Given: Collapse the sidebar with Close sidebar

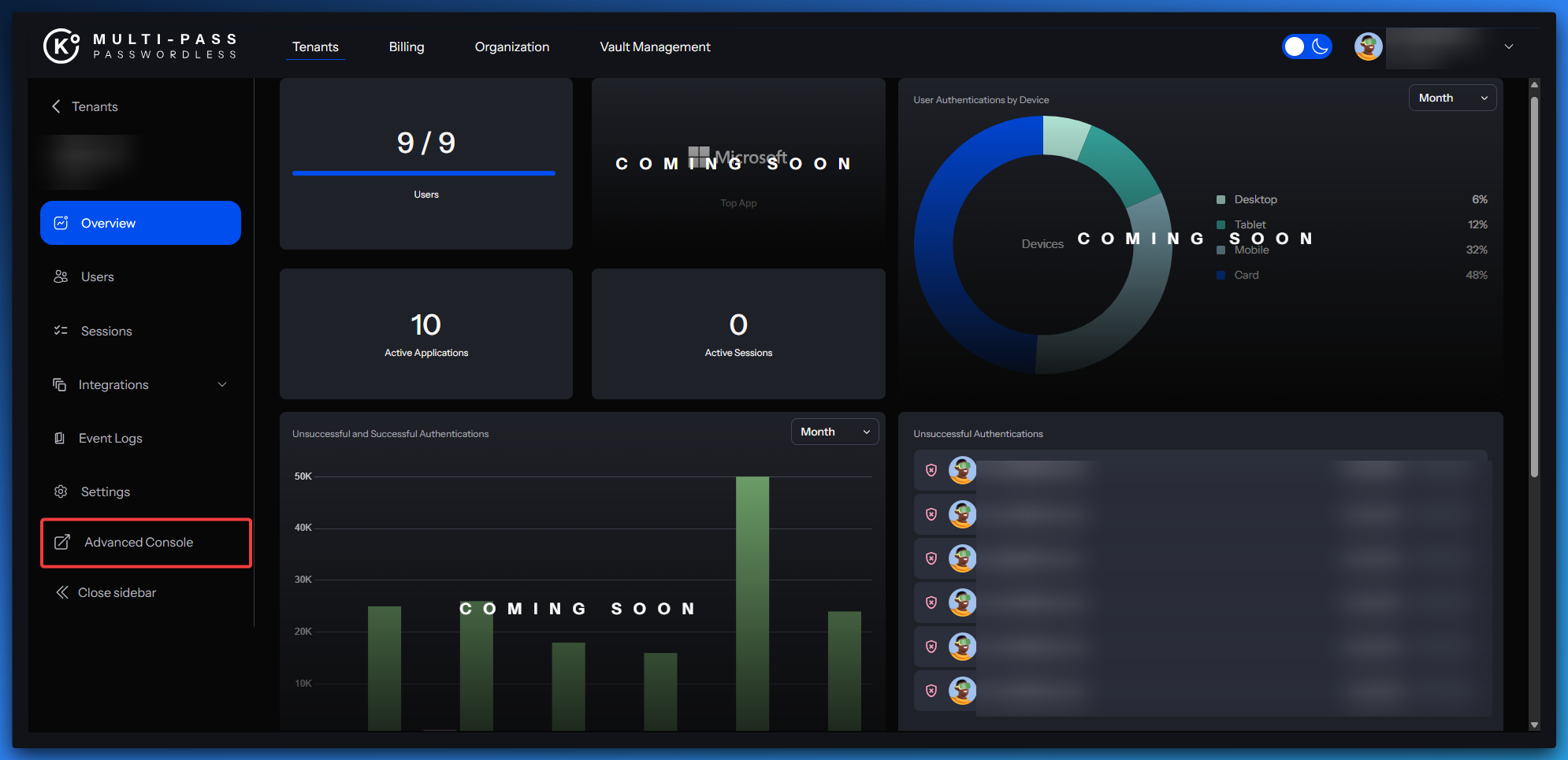Looking at the screenshot, I should [x=106, y=592].
